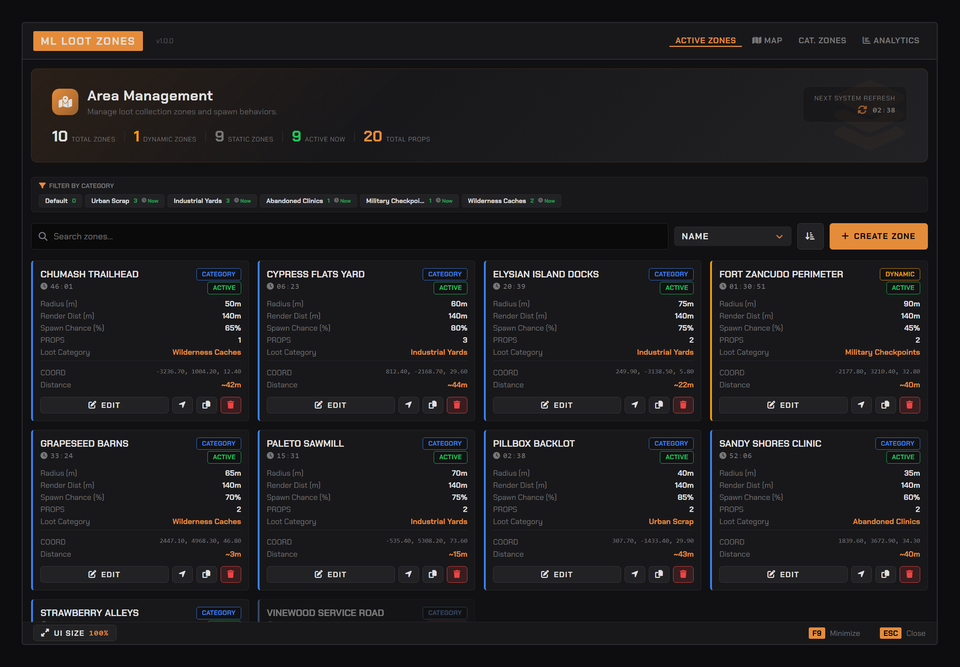The image size is (960, 667).
Task: Click the Fort Zancudo DYNAMIC badge
Action: click(x=899, y=274)
